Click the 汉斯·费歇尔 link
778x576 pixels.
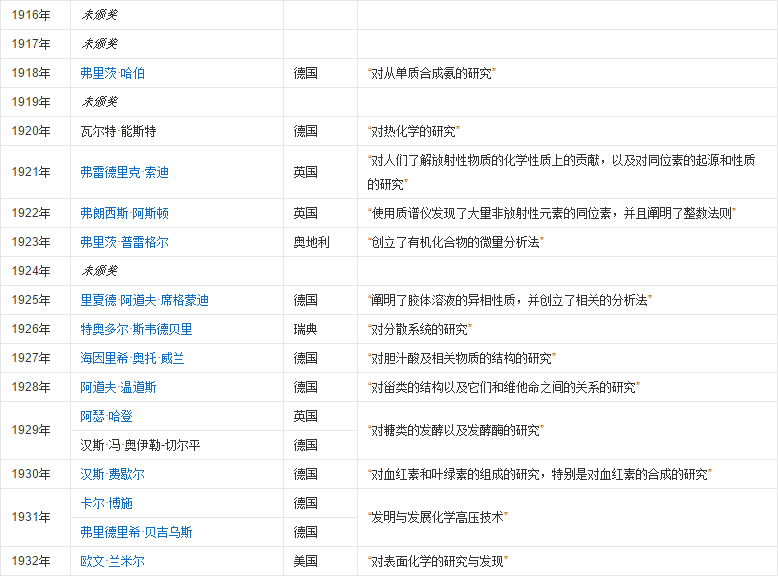coord(112,474)
